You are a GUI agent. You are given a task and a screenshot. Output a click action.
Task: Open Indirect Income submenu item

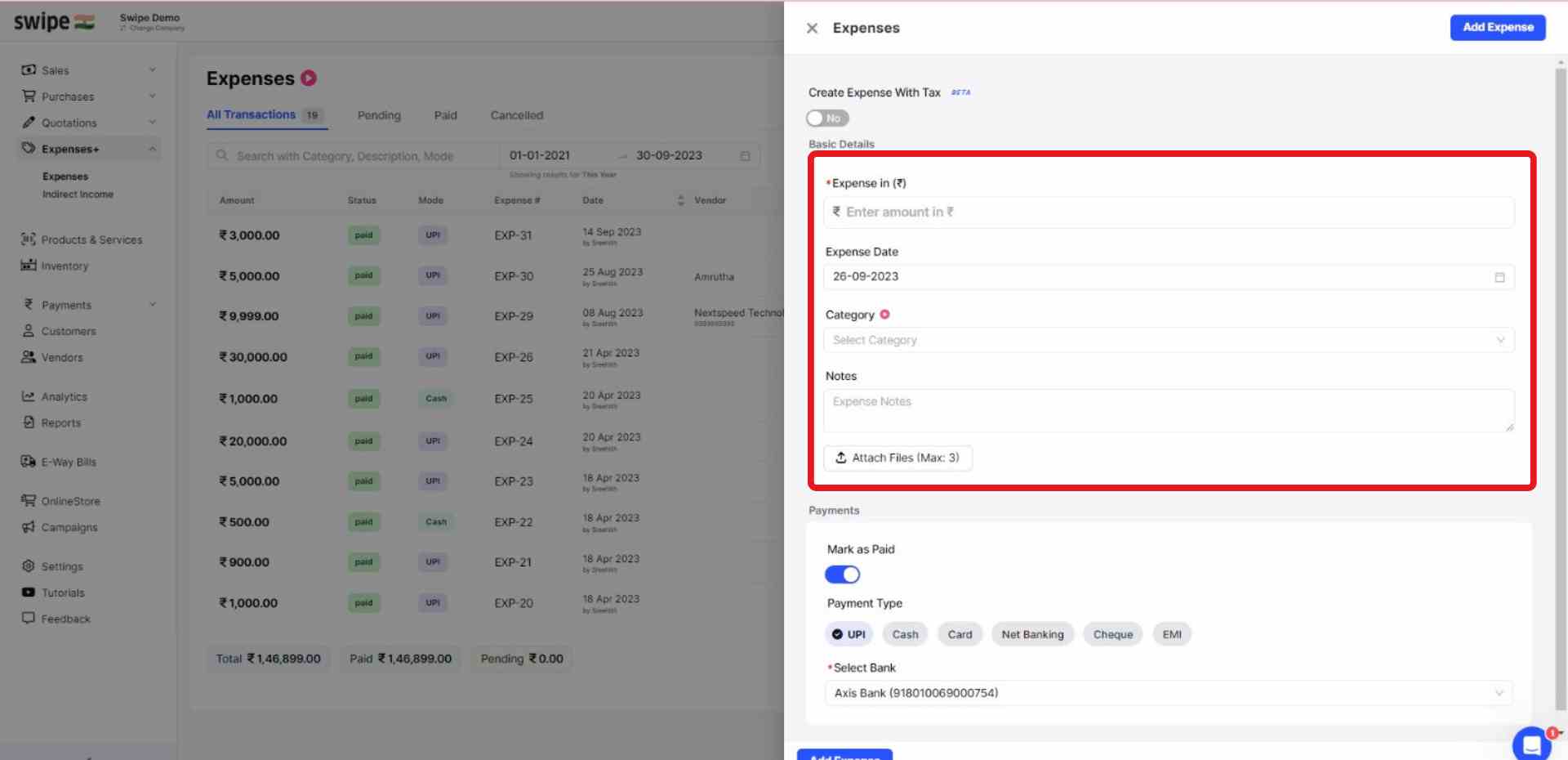coord(78,194)
